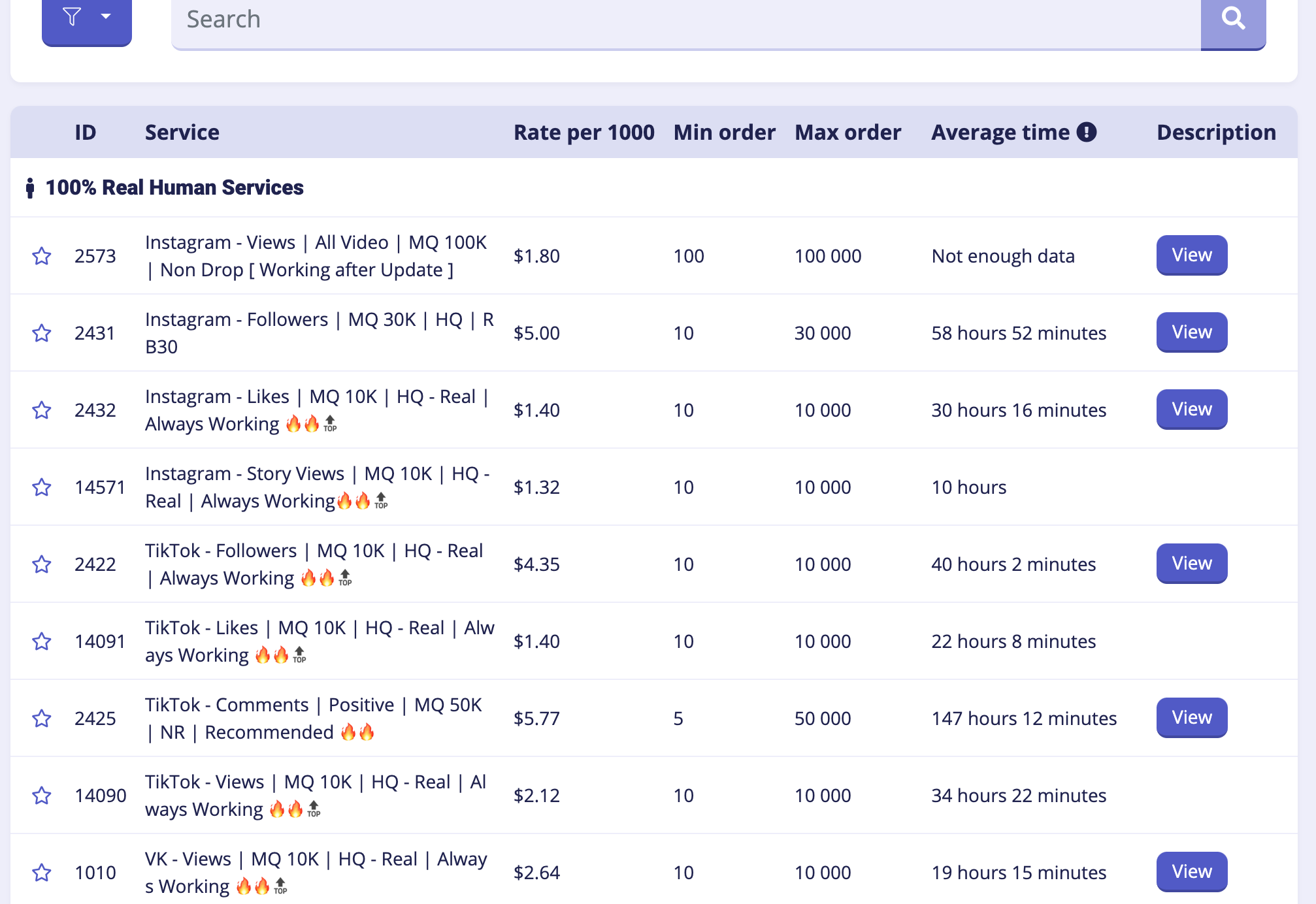Click the $1.80 rate value
This screenshot has width=1316, height=904.
[x=536, y=256]
